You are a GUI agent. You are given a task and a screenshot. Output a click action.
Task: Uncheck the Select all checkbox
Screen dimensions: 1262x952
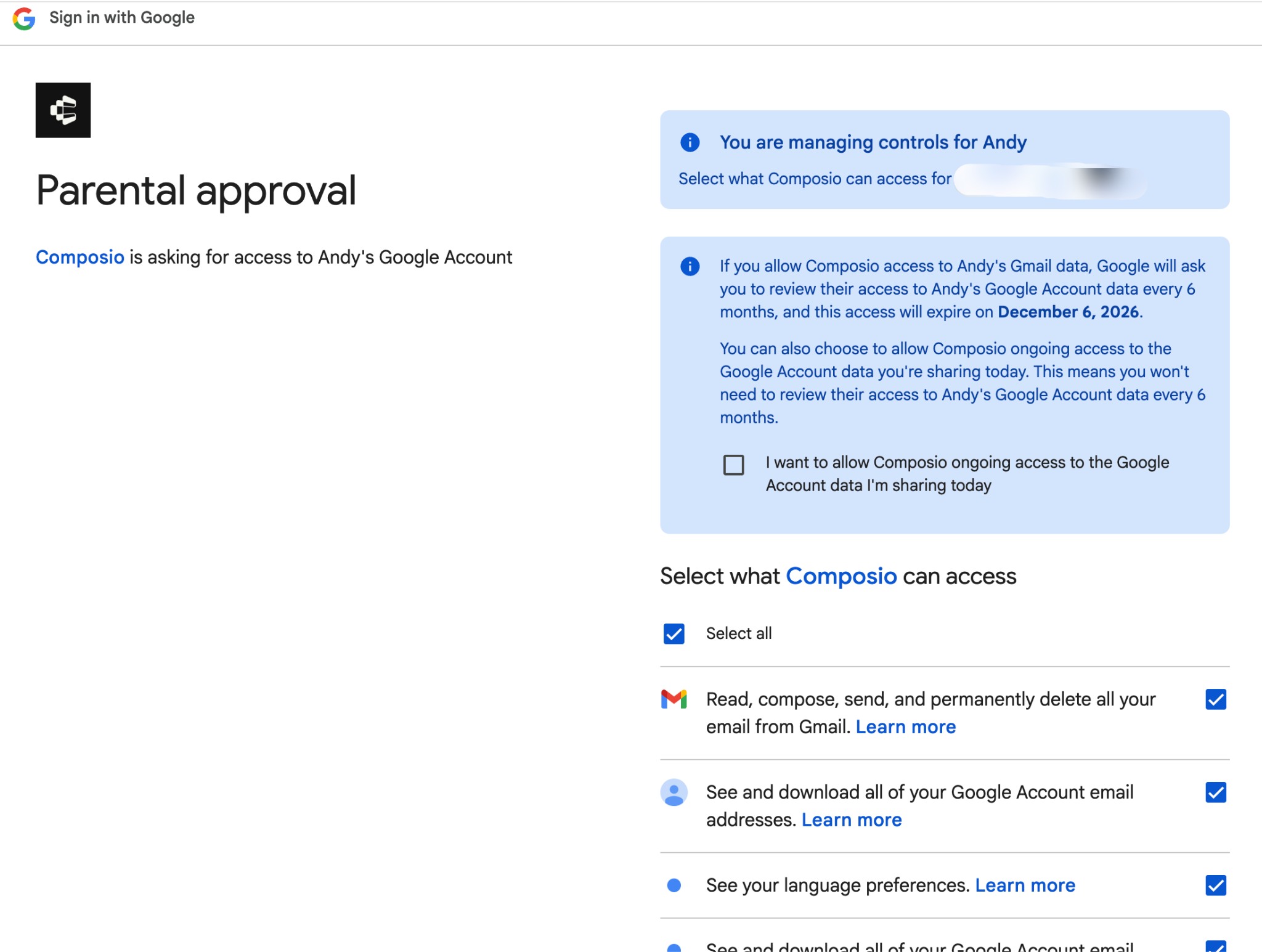[x=674, y=633]
